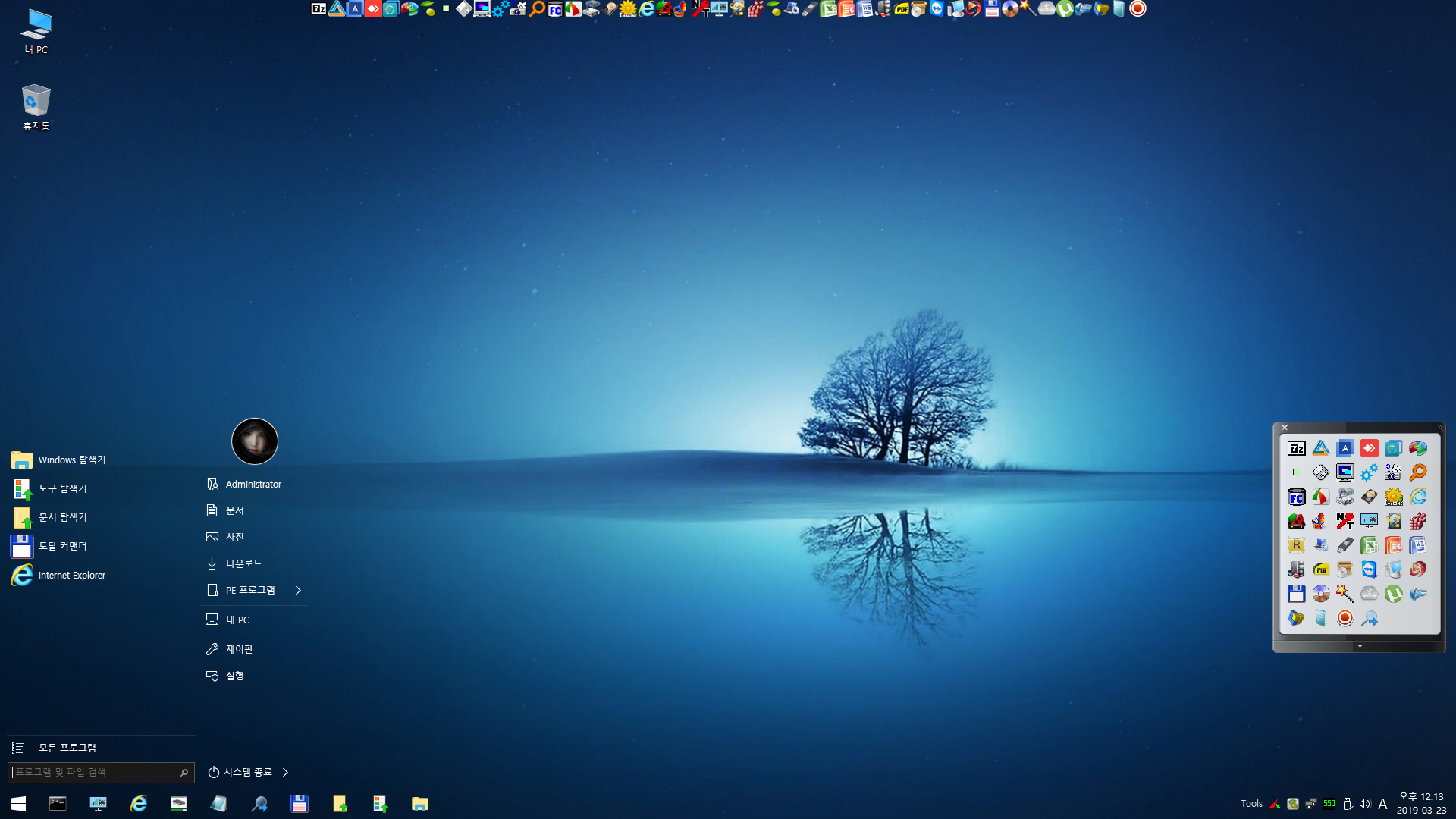Open the sunflower Imagine icon in top dock
Viewport: 1456px width, 819px height.
coord(628,8)
